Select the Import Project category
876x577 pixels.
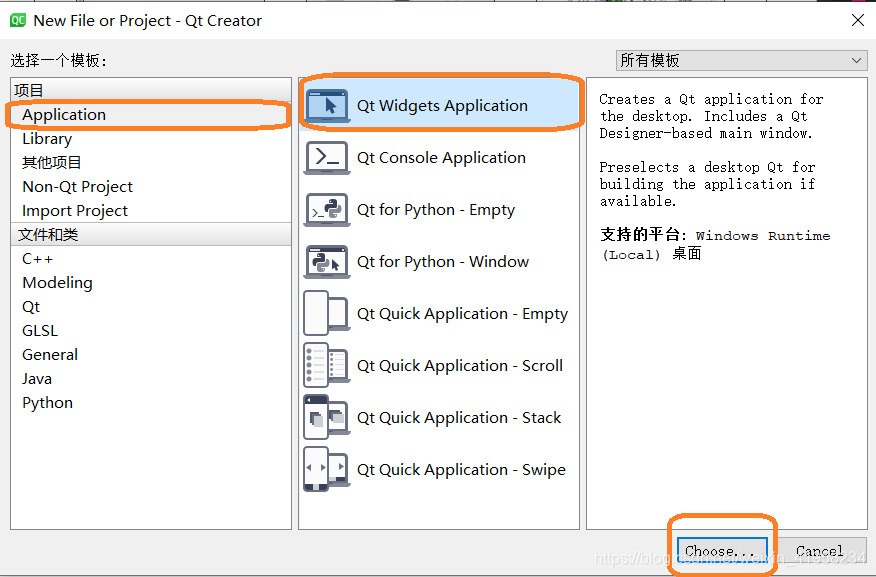point(151,211)
